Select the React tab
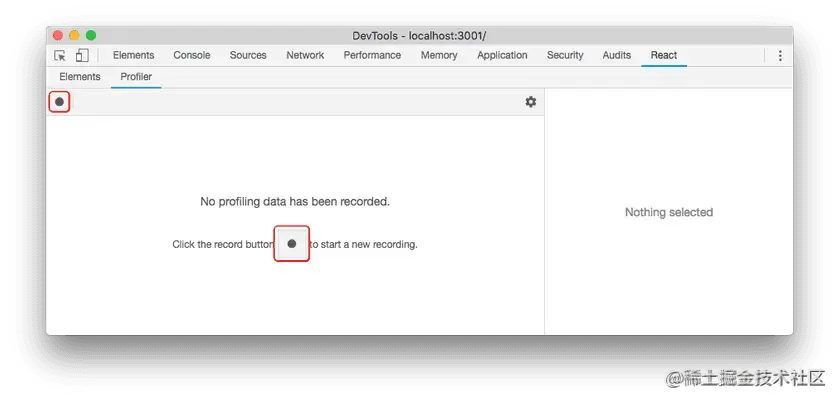This screenshot has height=402, width=840. pos(664,55)
